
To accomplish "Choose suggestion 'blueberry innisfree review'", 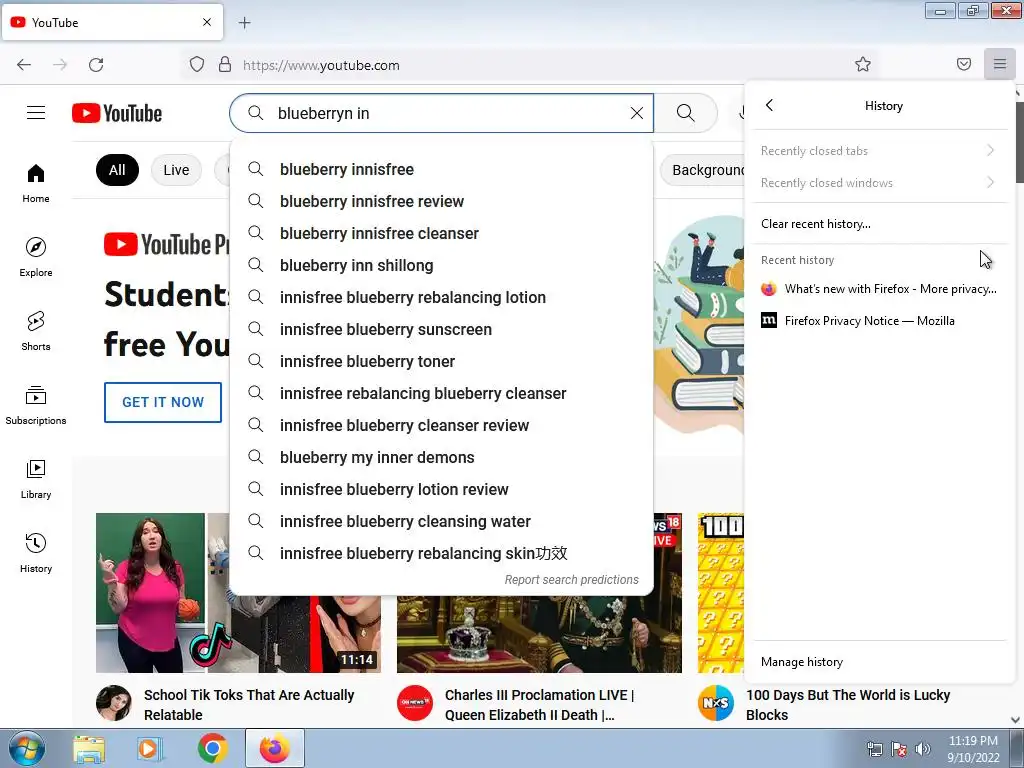I will [441, 201].
